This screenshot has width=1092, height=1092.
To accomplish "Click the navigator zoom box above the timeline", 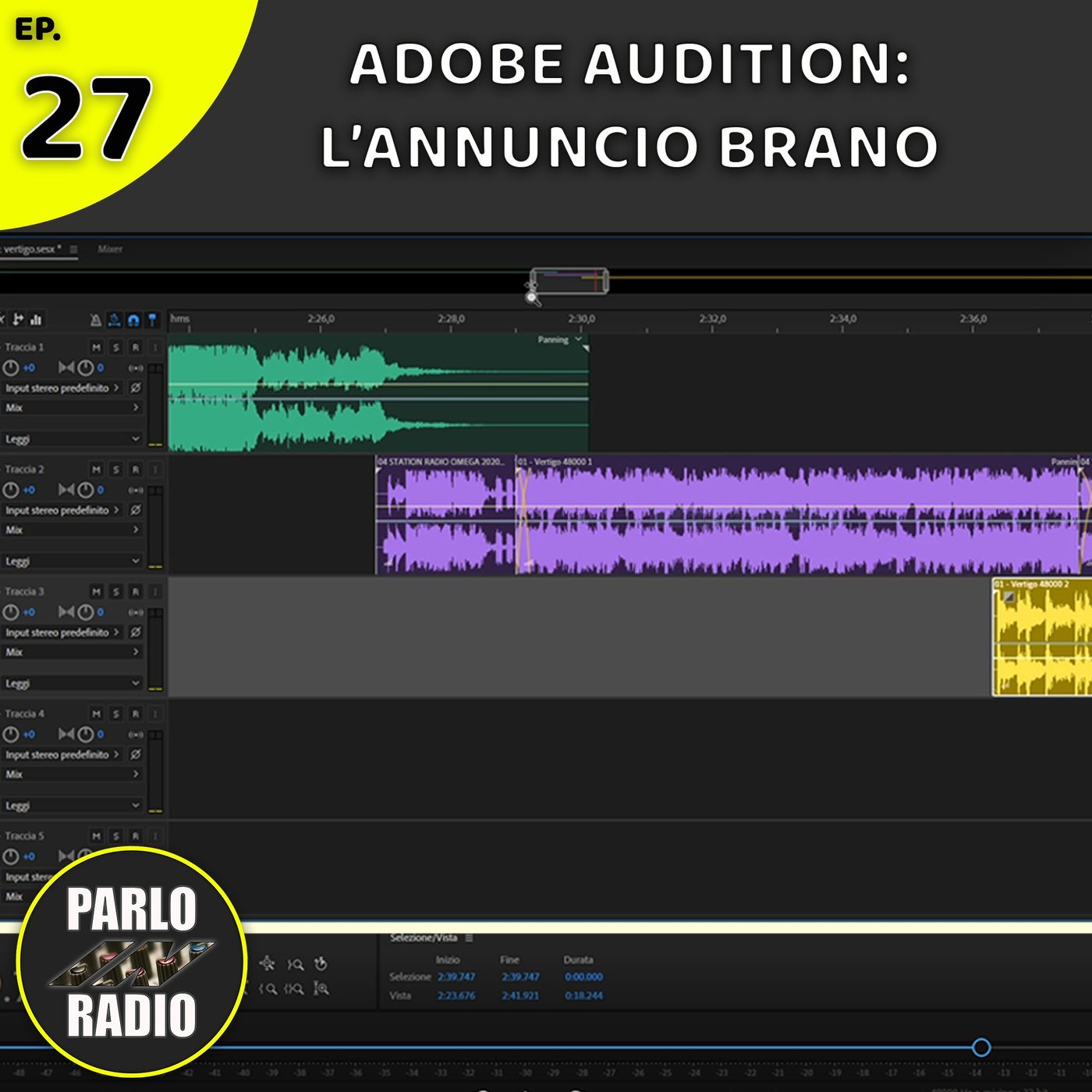I will point(569,281).
